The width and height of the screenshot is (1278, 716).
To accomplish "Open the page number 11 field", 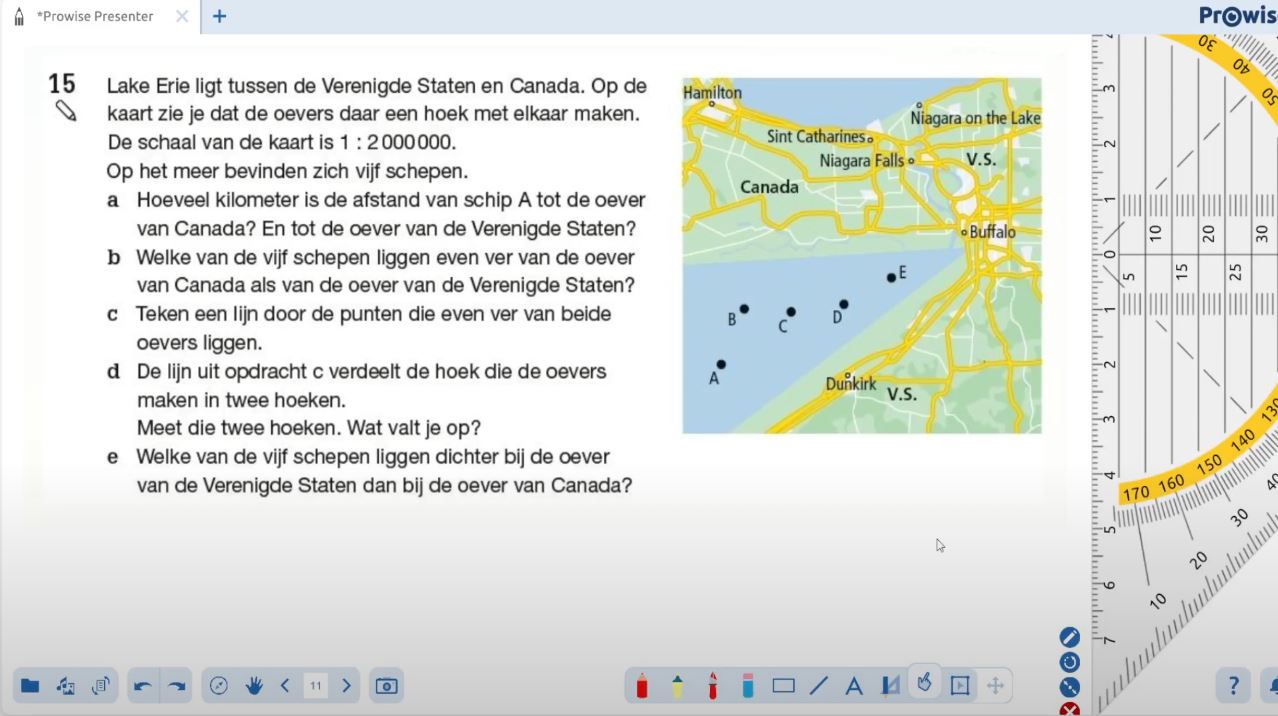I will click(315, 686).
